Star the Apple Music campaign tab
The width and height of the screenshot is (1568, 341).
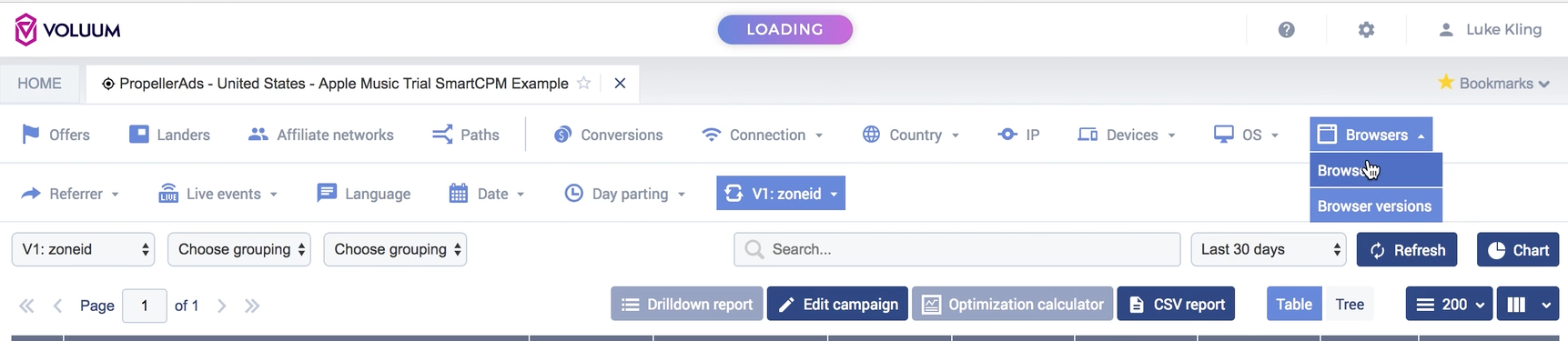[x=584, y=83]
